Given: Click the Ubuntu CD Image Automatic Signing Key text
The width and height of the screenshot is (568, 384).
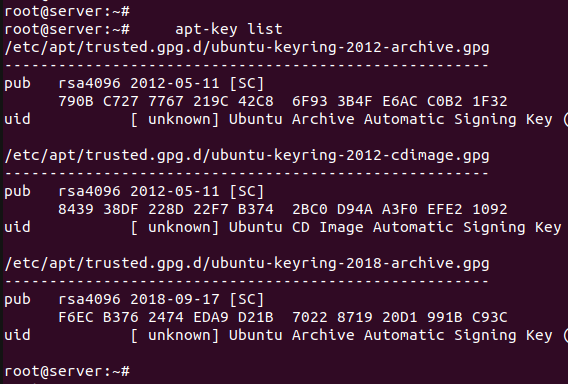Looking at the screenshot, I should [x=395, y=228].
